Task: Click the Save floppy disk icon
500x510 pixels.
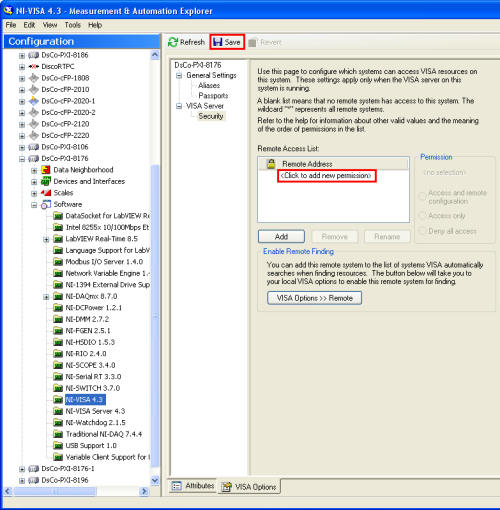Action: point(218,42)
